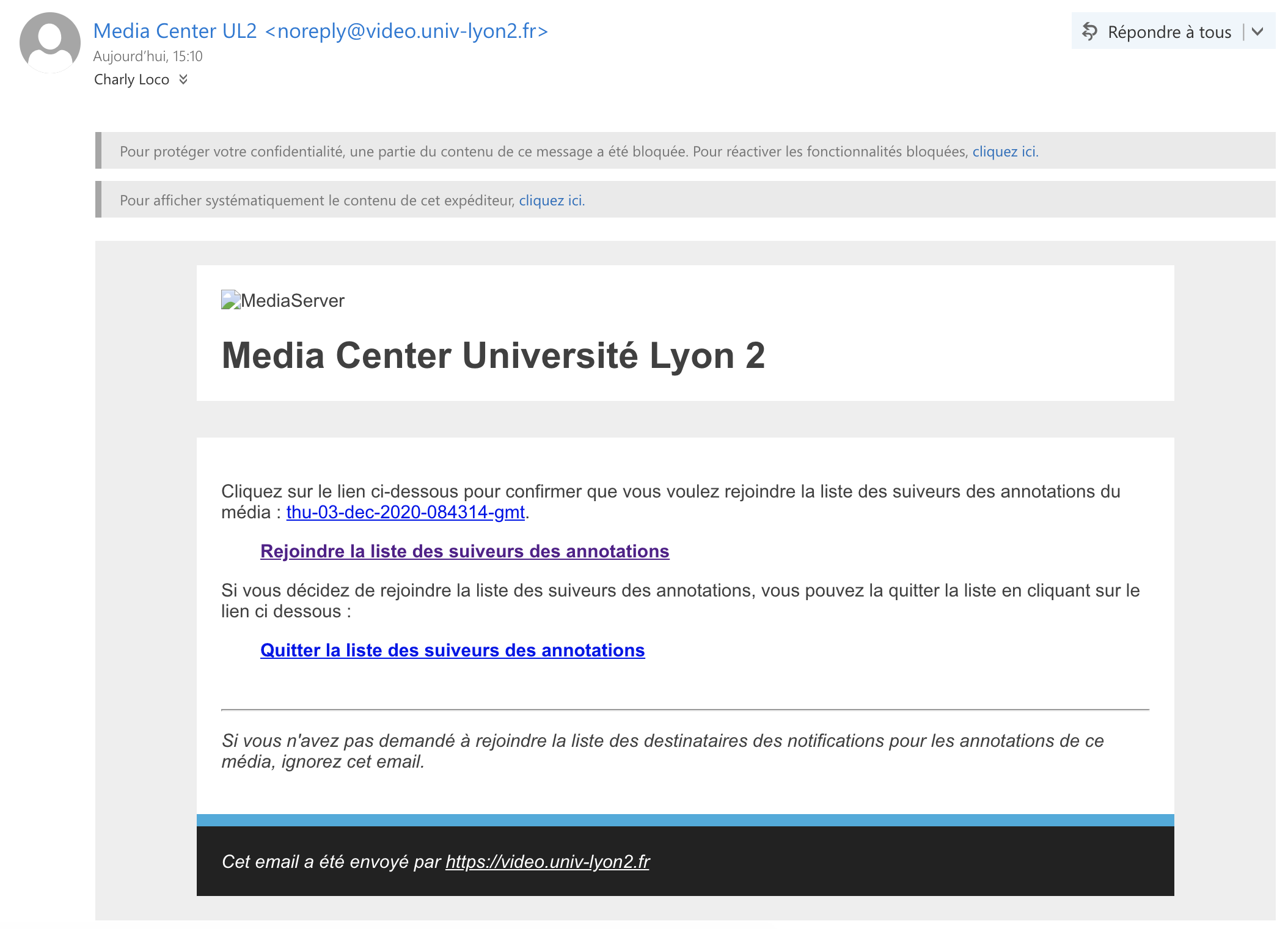Click the 'Cet email a été envoyé par' text

click(x=331, y=862)
